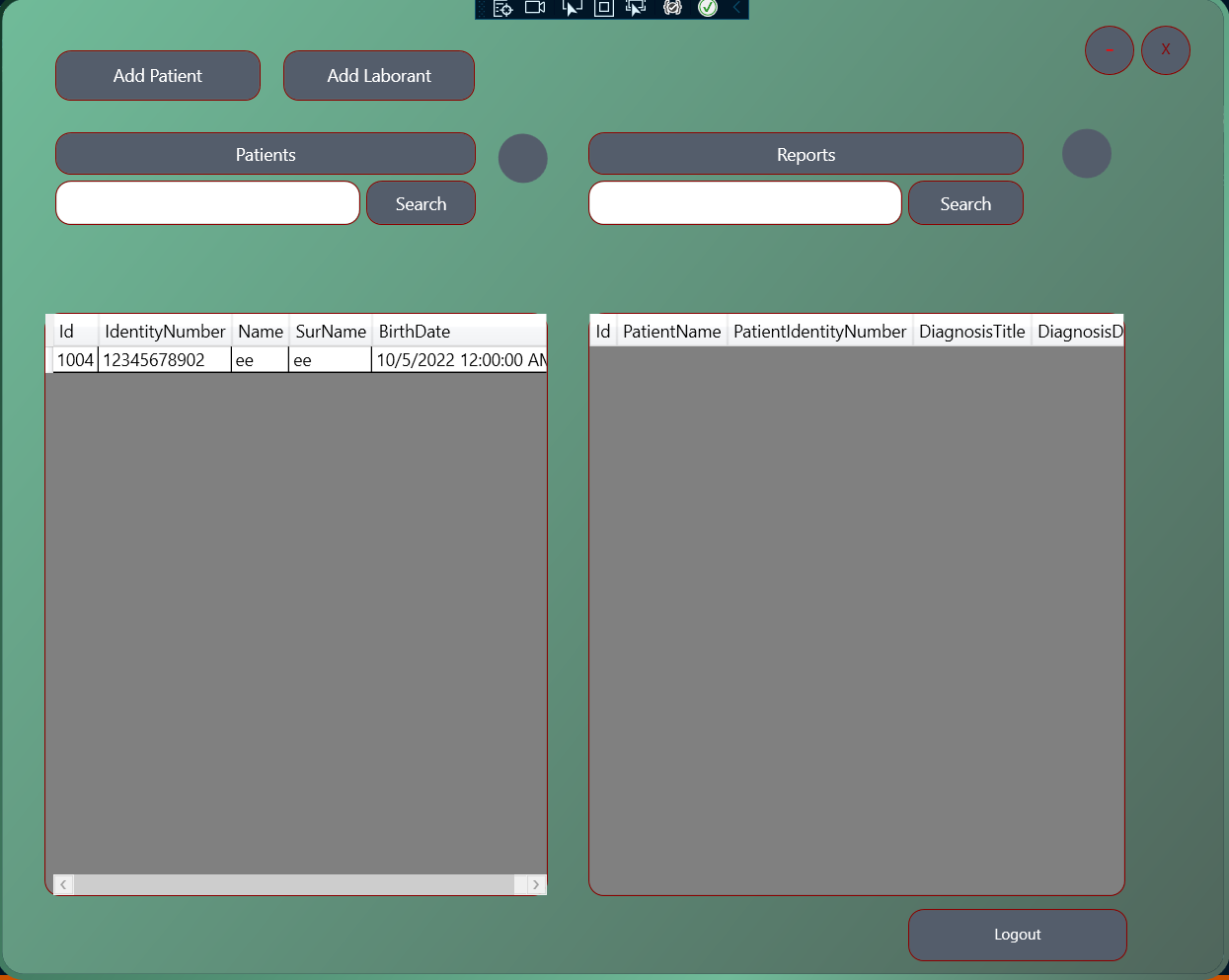Open Live Visual Tree from debug toolbar
This screenshot has width=1229, height=980.
(x=502, y=9)
